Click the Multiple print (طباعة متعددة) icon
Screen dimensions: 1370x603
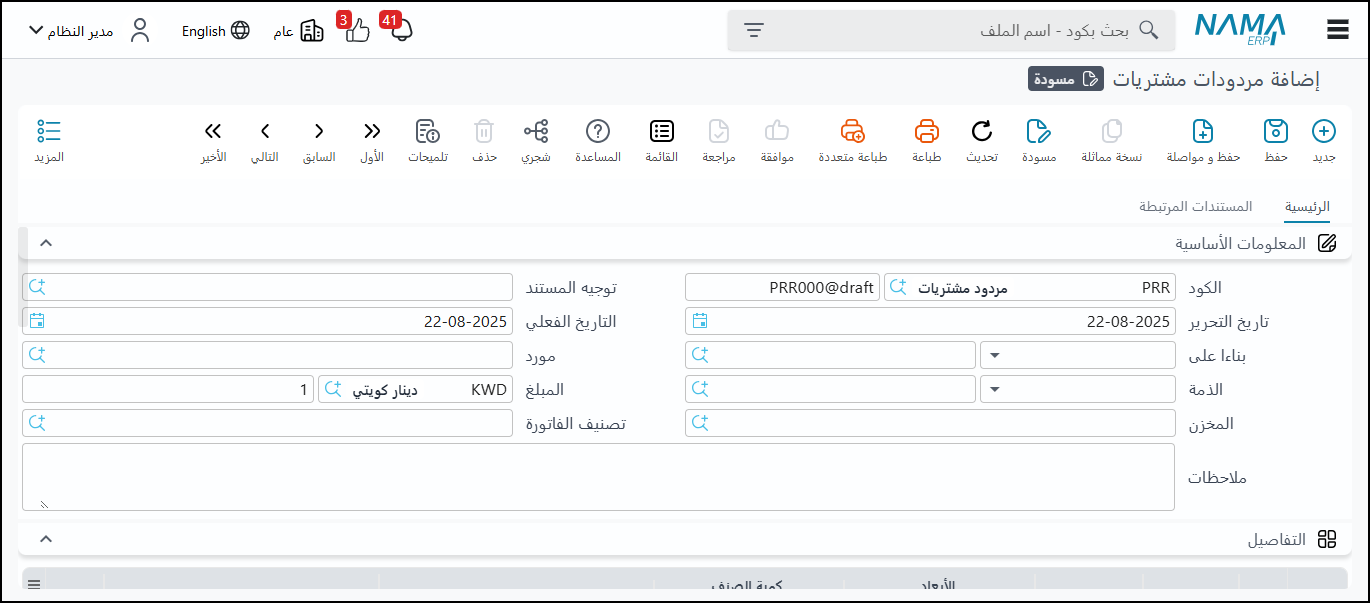852,132
